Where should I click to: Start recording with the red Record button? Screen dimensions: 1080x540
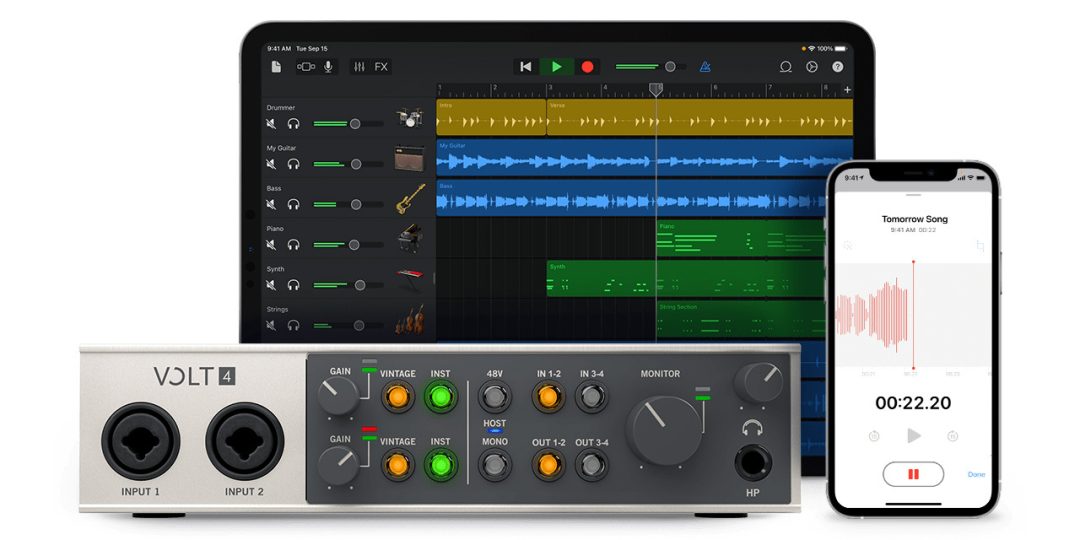coord(588,67)
